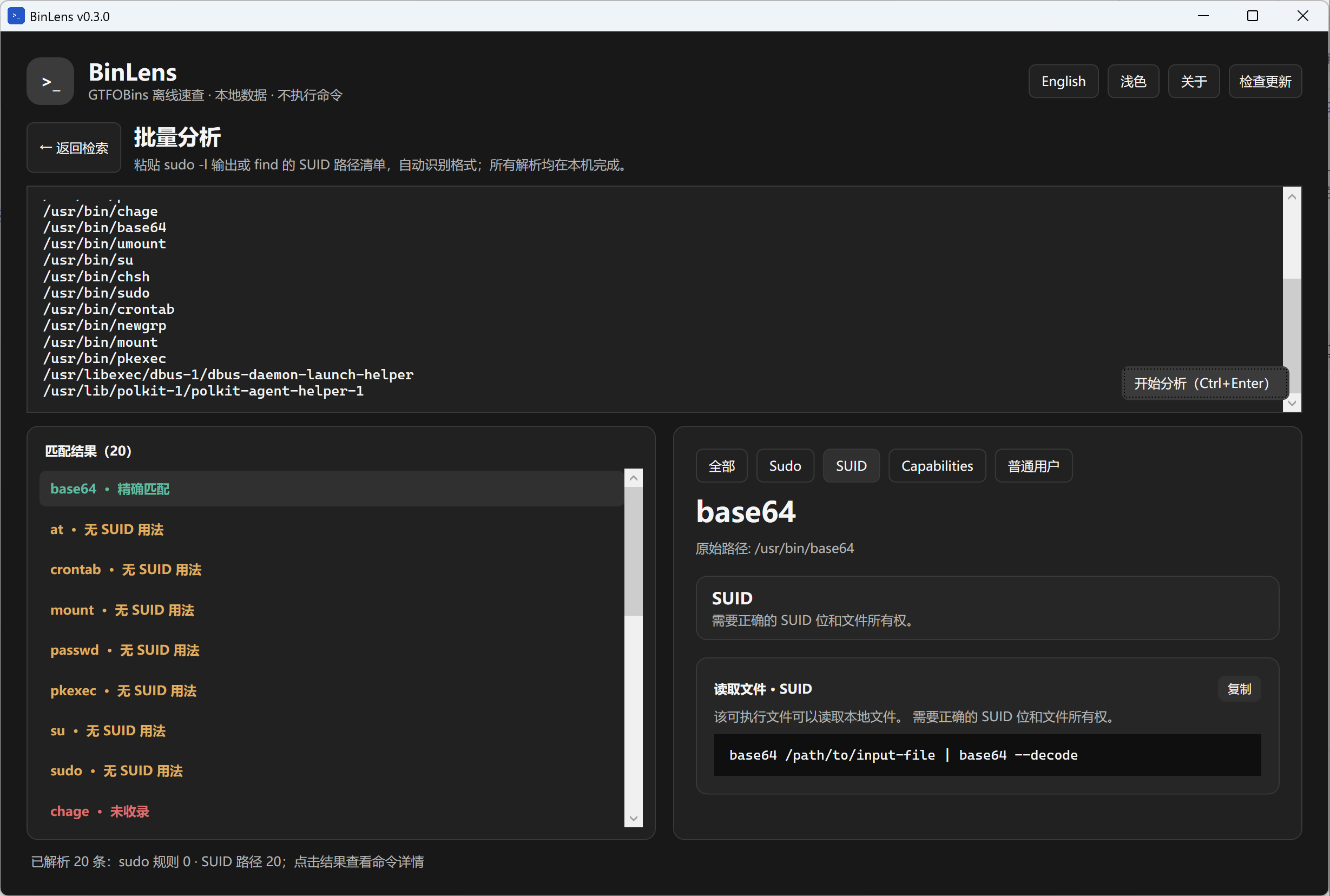
Task: Click the base64 --decode command code block
Action: click(987, 755)
